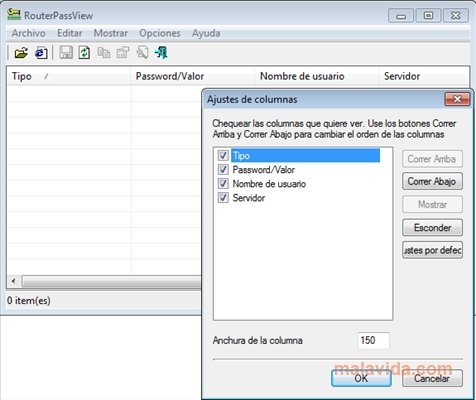Select the Password/Valor row in the list
The image size is (476, 400).
pos(263,170)
